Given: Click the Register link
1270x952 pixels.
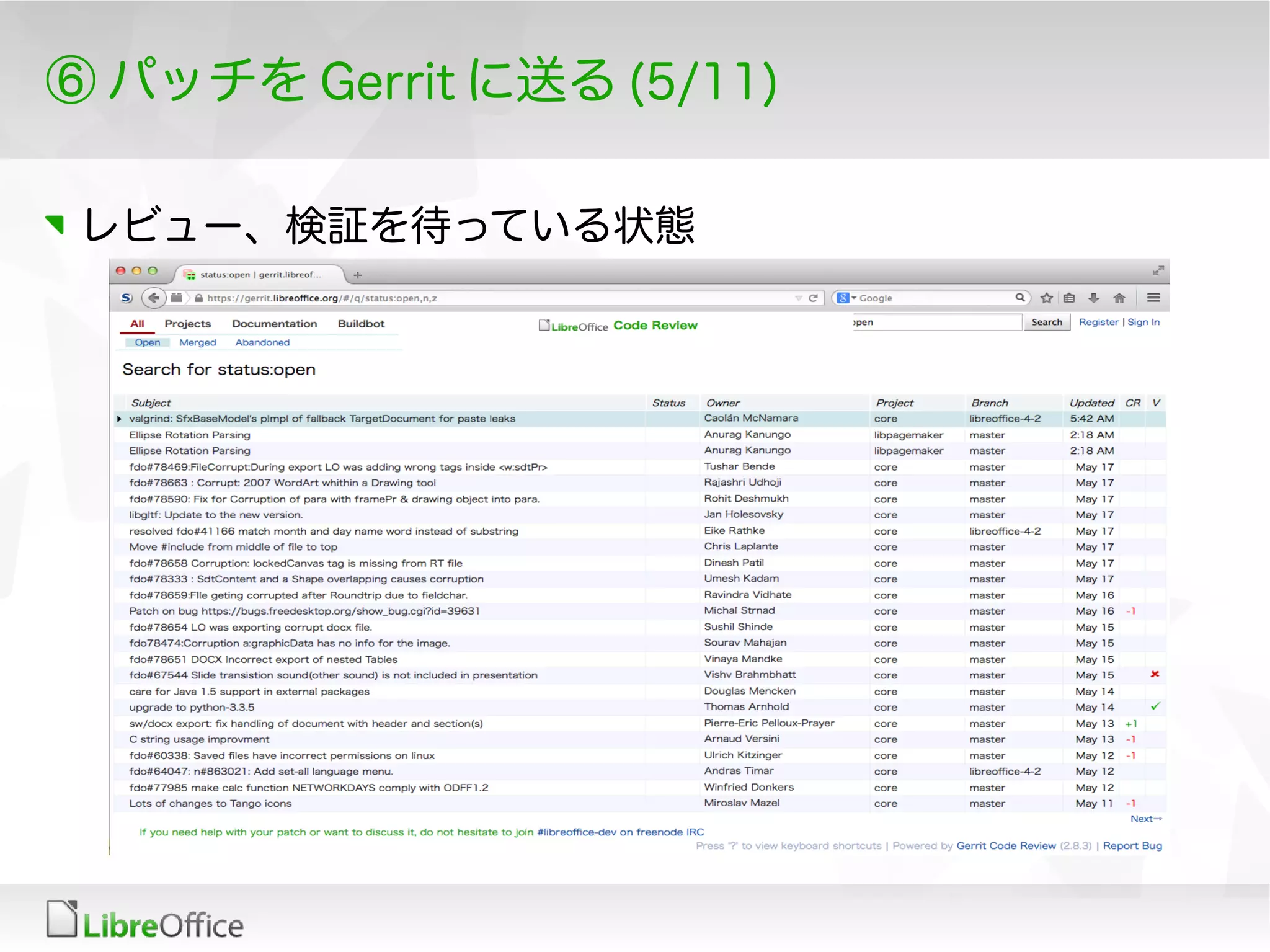Looking at the screenshot, I should pos(1098,322).
